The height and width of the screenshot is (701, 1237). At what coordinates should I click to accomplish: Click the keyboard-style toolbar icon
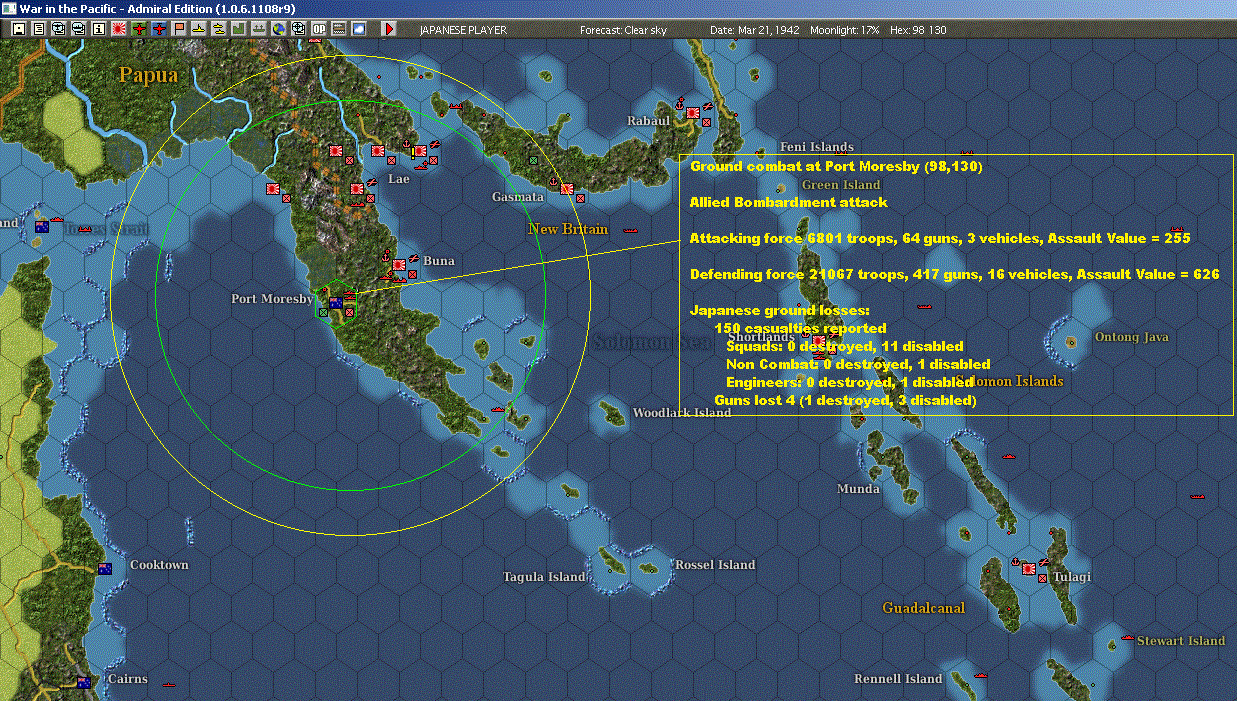pyautogui.click(x=339, y=29)
